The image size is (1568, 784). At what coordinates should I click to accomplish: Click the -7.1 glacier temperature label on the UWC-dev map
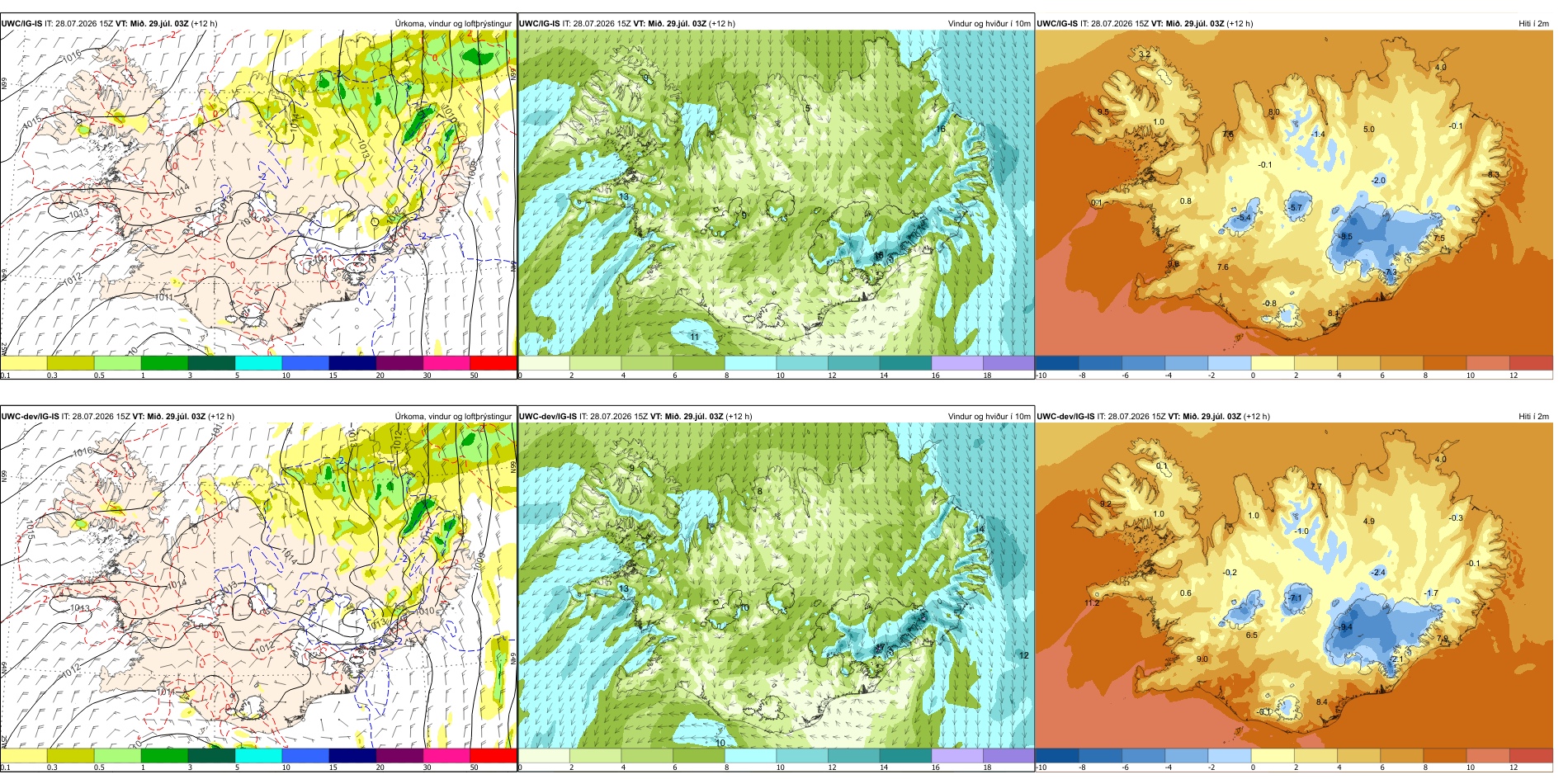1296,598
